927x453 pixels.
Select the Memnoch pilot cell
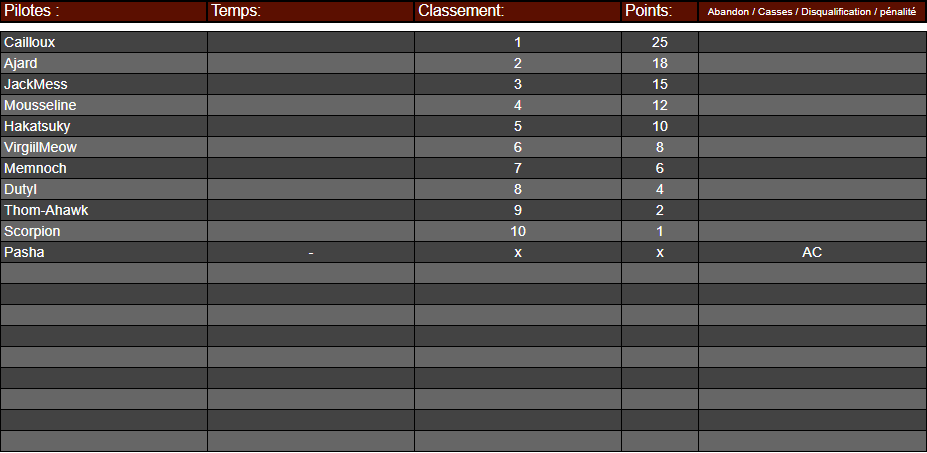(x=103, y=168)
